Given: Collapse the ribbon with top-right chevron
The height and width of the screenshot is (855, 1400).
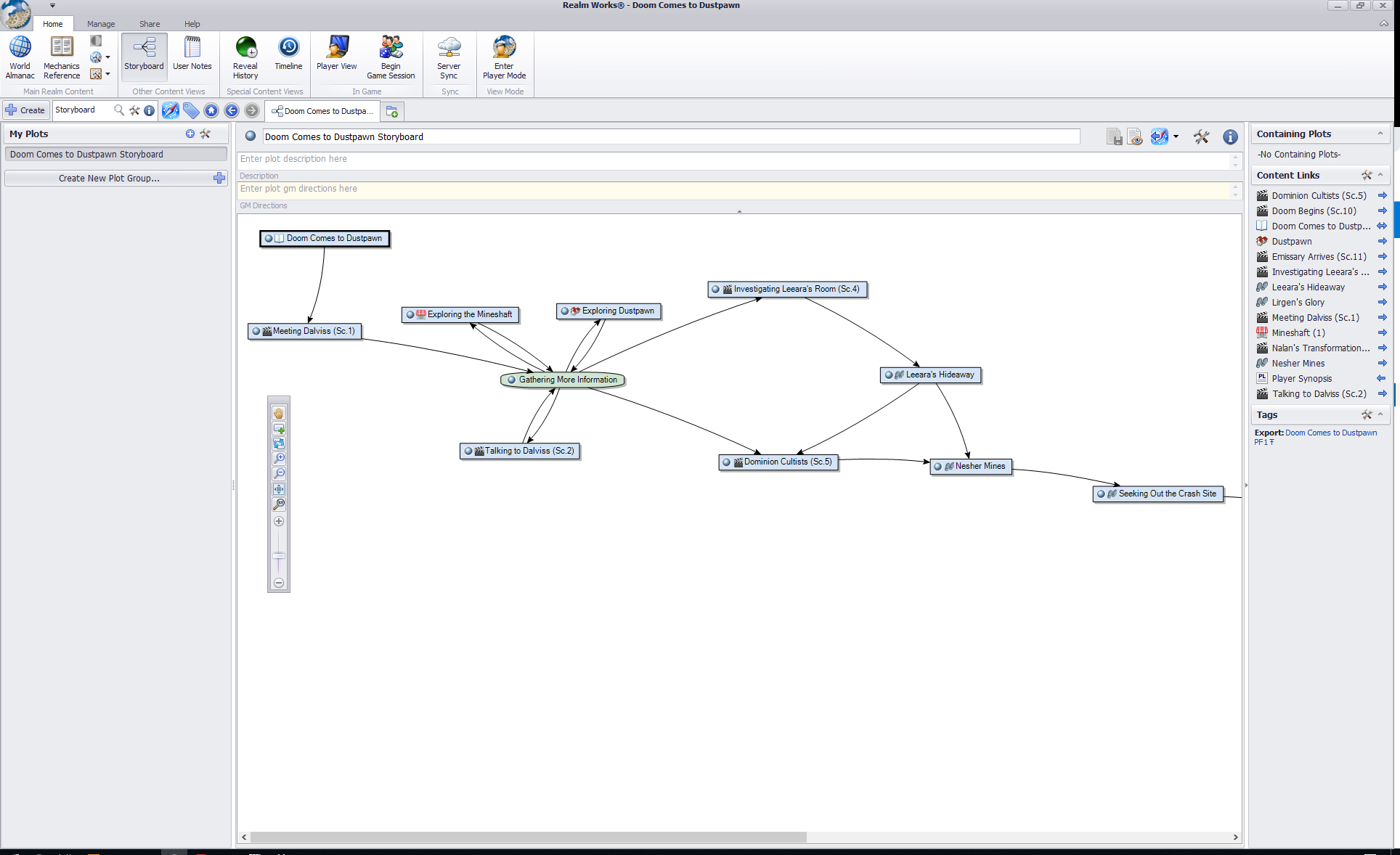Looking at the screenshot, I should 1383,23.
